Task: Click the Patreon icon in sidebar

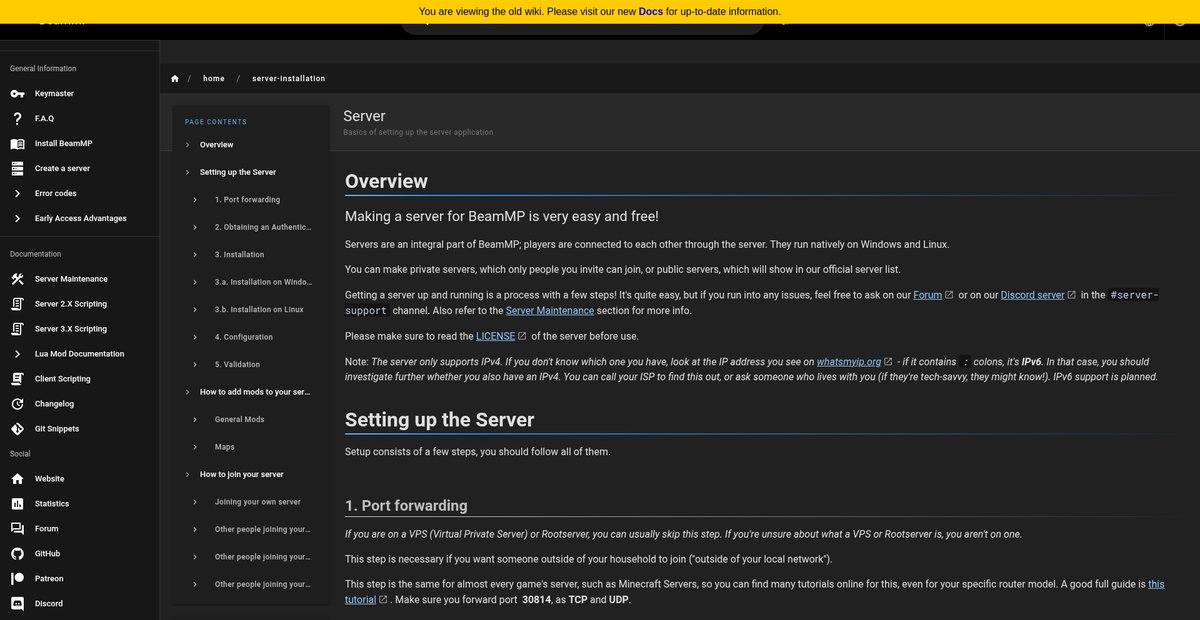Action: pyautogui.click(x=17, y=579)
